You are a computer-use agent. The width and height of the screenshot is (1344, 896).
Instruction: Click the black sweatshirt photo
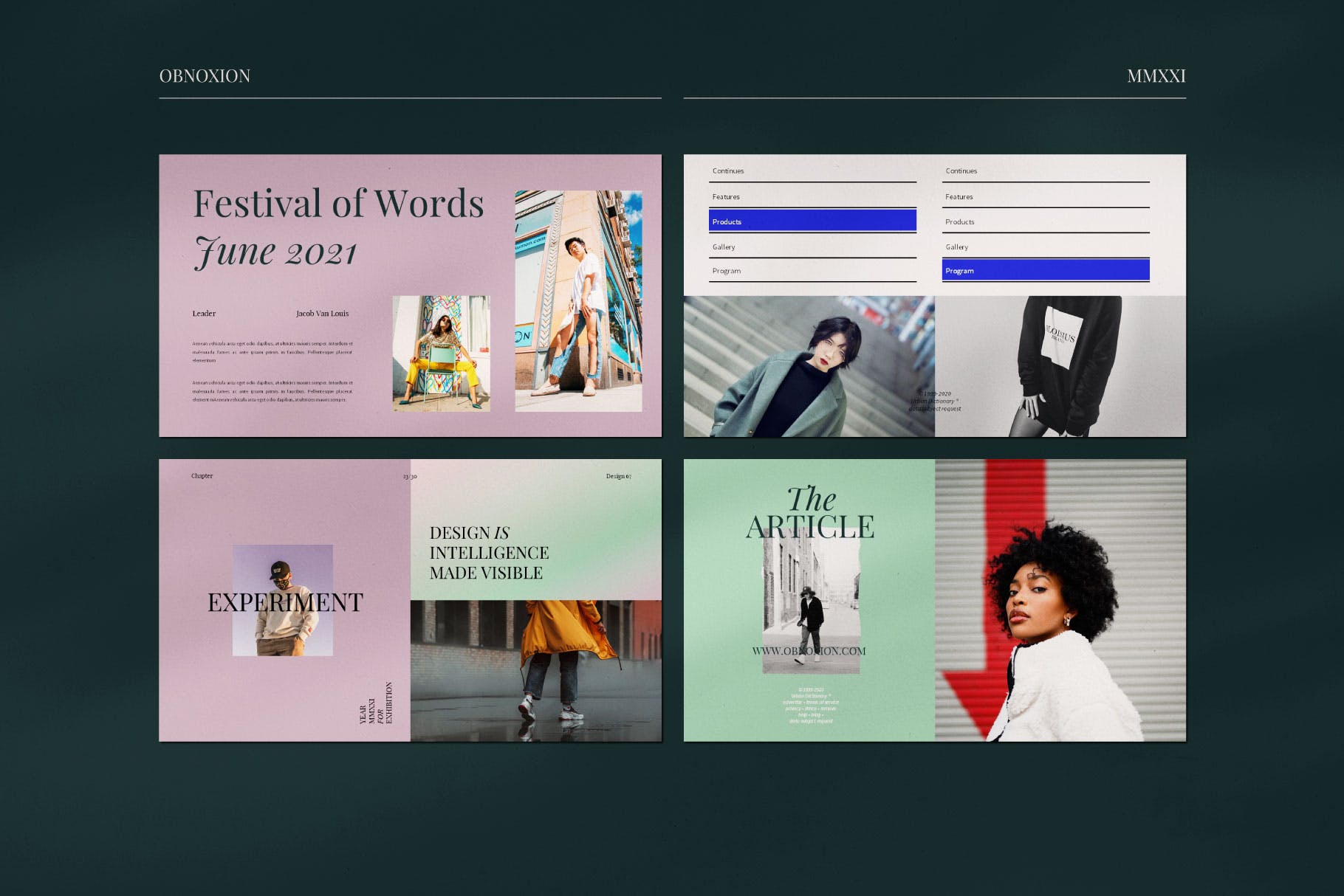click(x=1060, y=367)
